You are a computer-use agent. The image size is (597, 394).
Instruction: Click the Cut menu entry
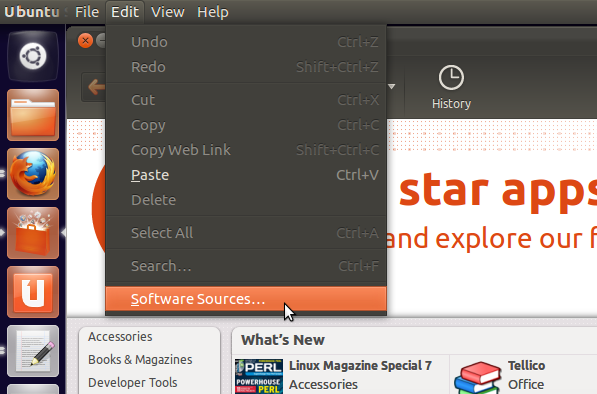click(246, 100)
